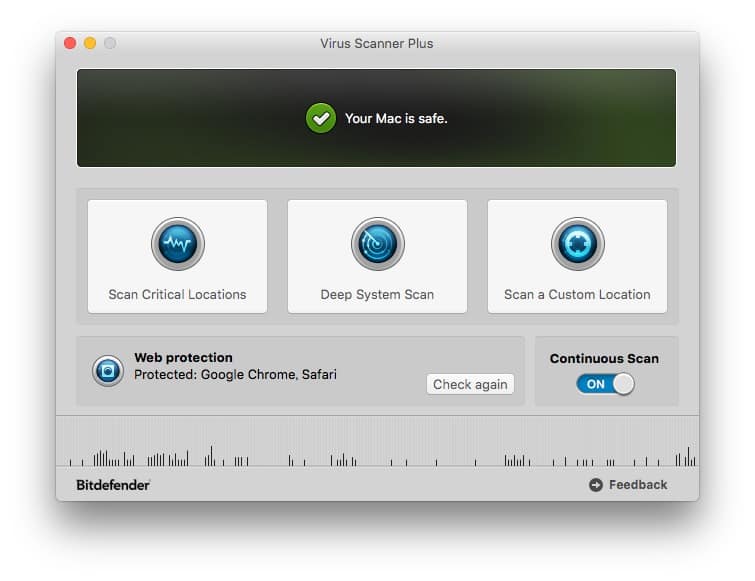
Task: Click the scan activity graph strip
Action: coord(377,444)
